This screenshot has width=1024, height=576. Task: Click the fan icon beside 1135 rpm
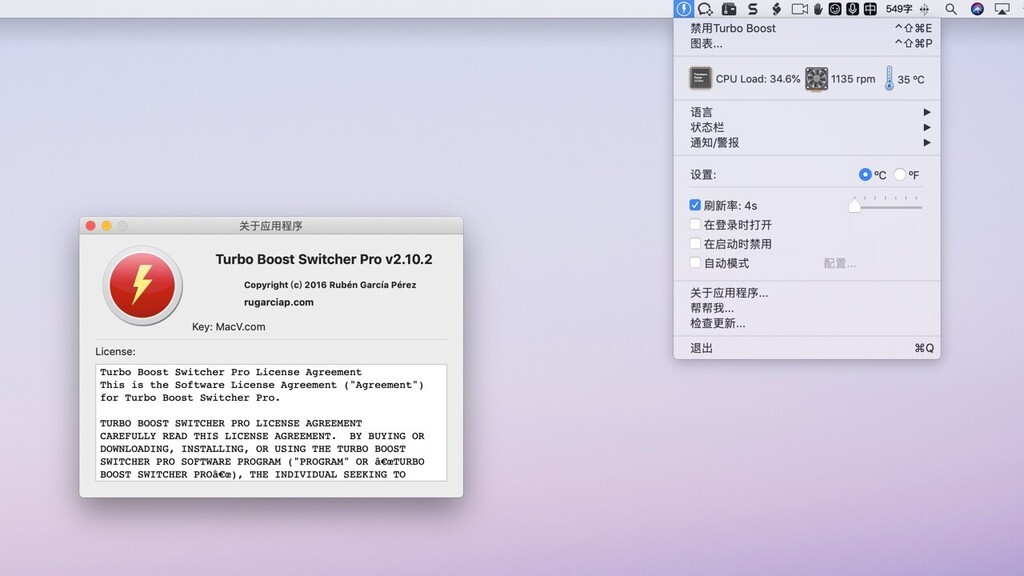click(816, 79)
